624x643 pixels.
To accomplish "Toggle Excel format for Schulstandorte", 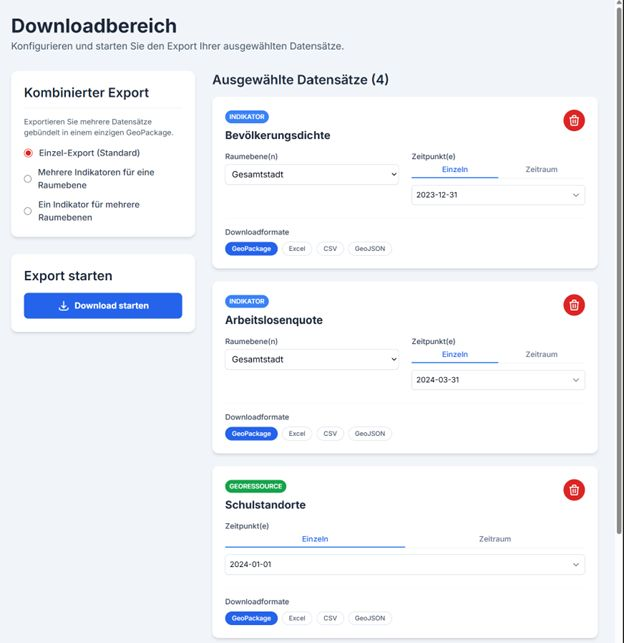I will tap(297, 618).
